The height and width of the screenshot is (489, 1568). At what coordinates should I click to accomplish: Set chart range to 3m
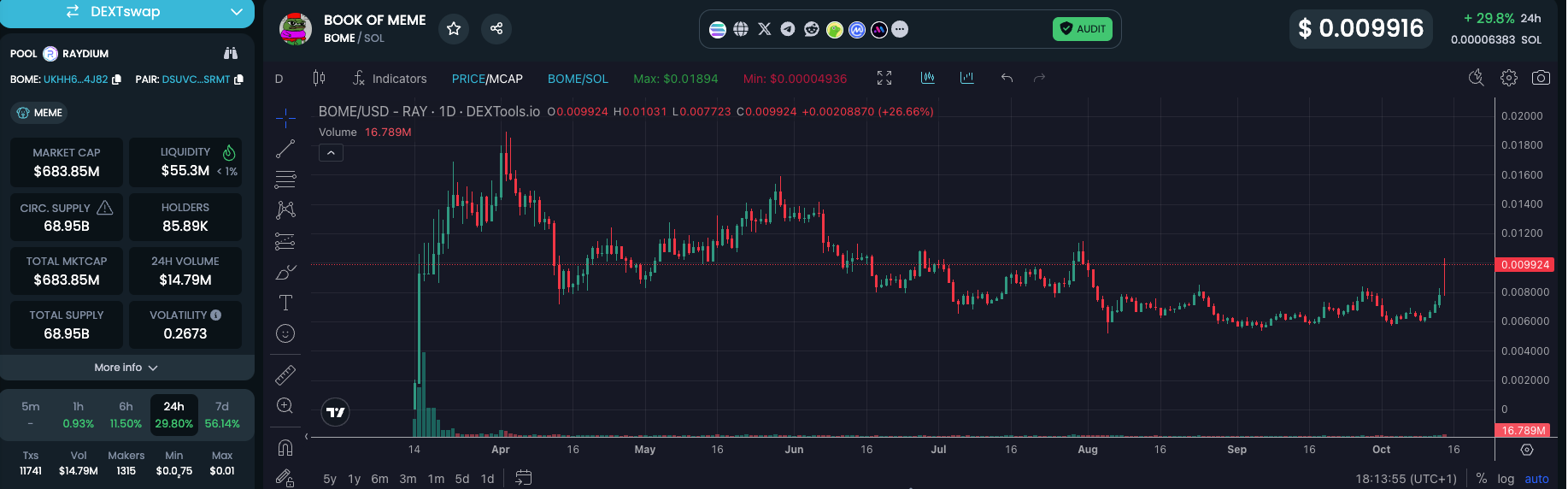point(408,479)
